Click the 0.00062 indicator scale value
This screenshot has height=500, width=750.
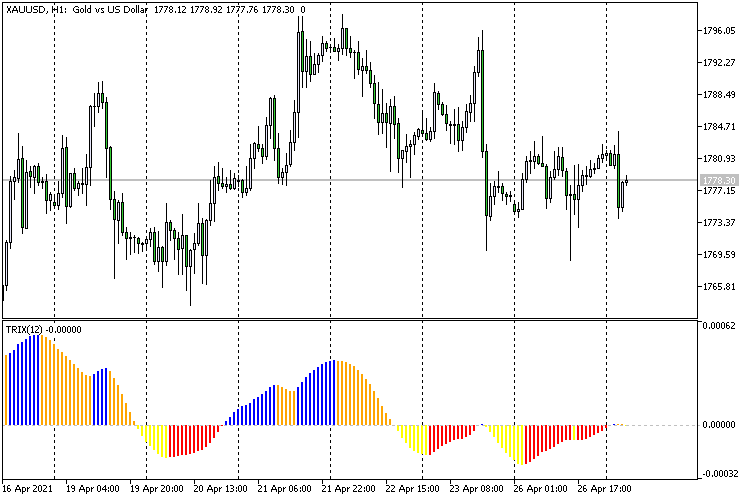[x=719, y=326]
